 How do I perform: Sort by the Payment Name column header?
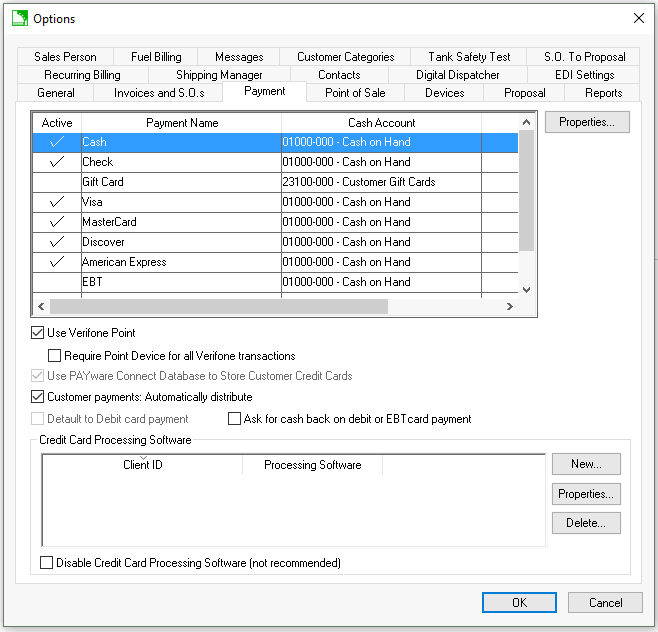click(182, 123)
